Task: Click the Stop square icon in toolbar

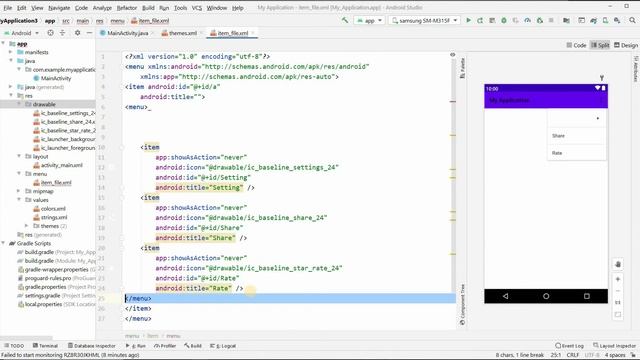Action: point(551,20)
